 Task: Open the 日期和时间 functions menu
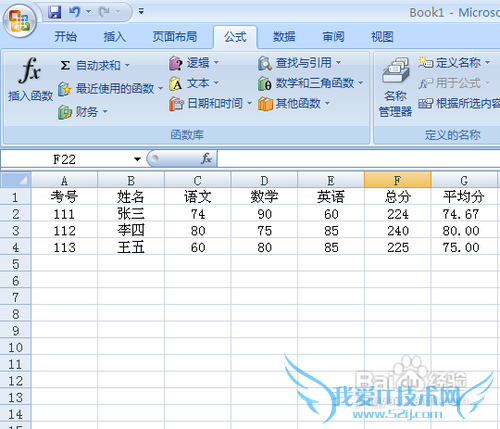click(210, 104)
